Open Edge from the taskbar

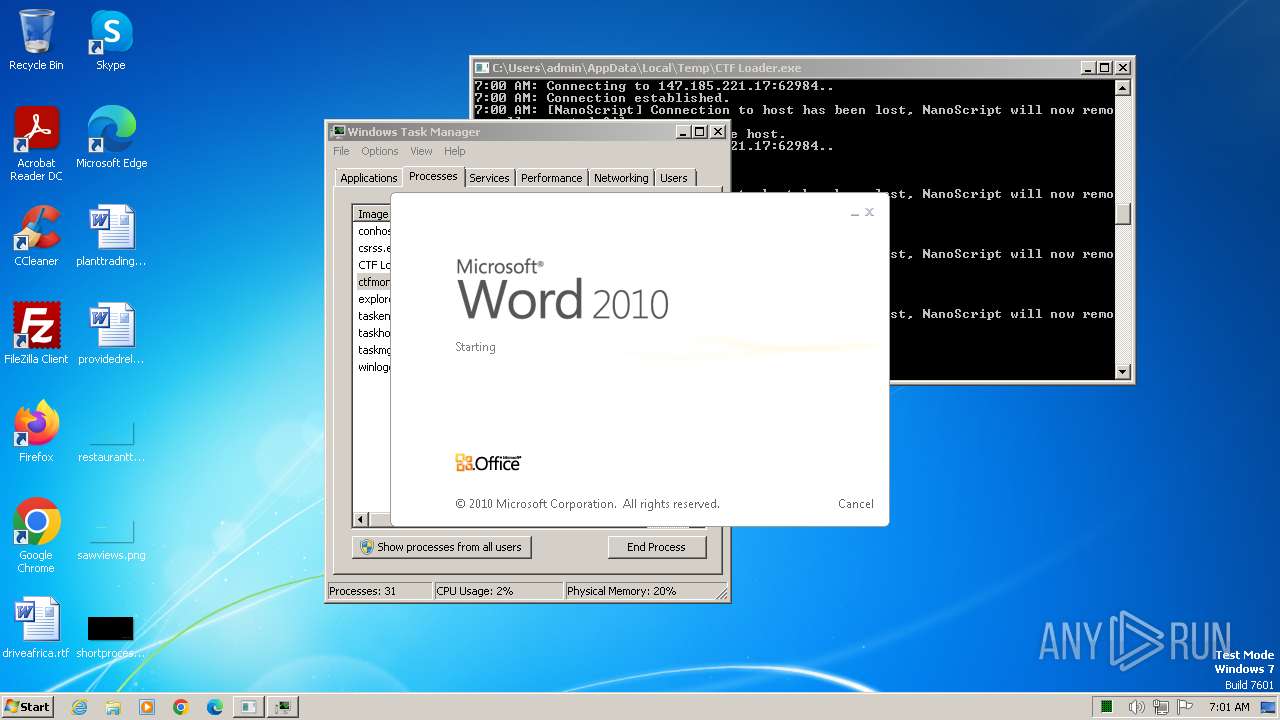(215, 707)
